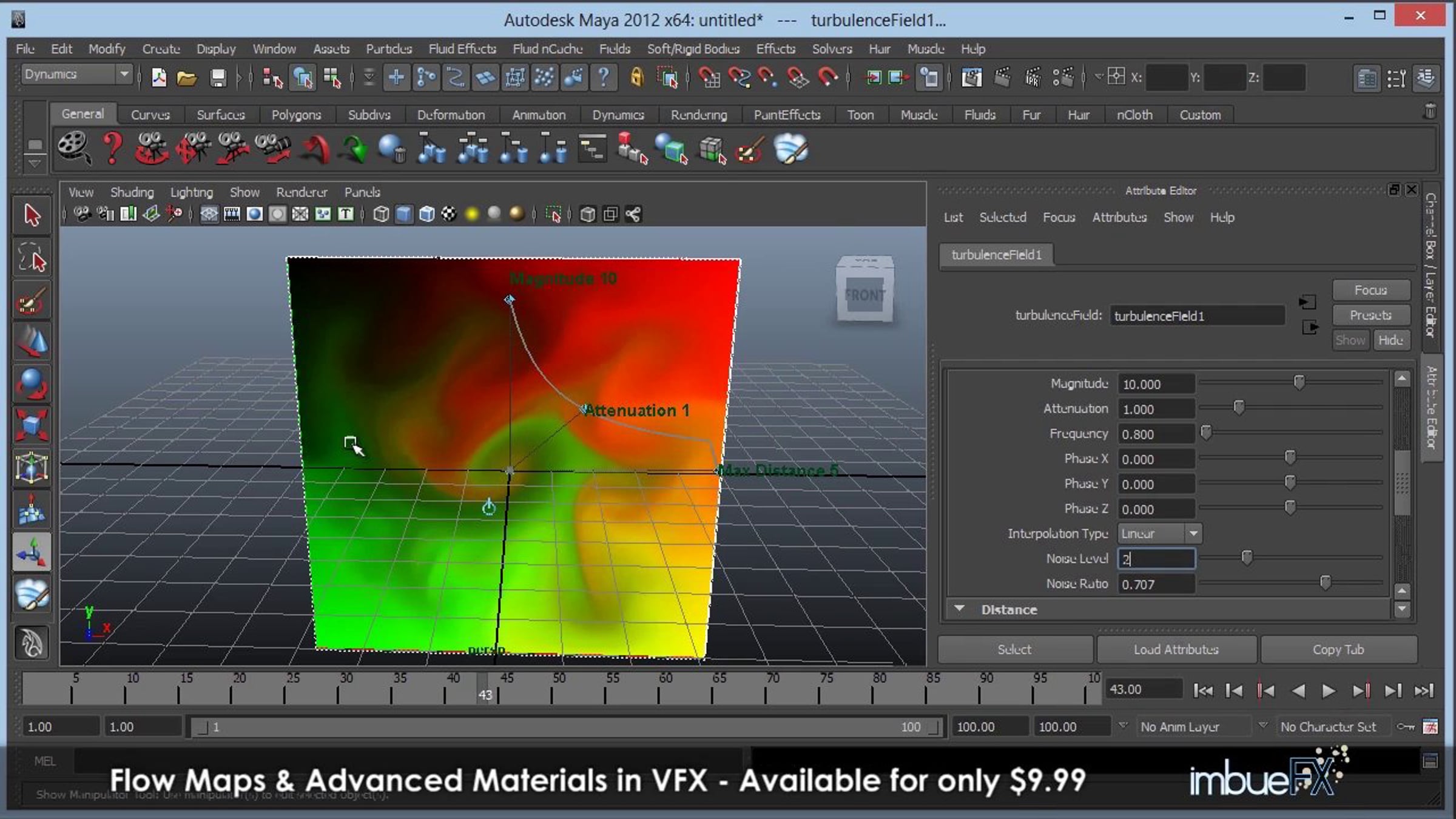Viewport: 1456px width, 819px height.
Task: Click the Load Attributes button
Action: click(1176, 650)
